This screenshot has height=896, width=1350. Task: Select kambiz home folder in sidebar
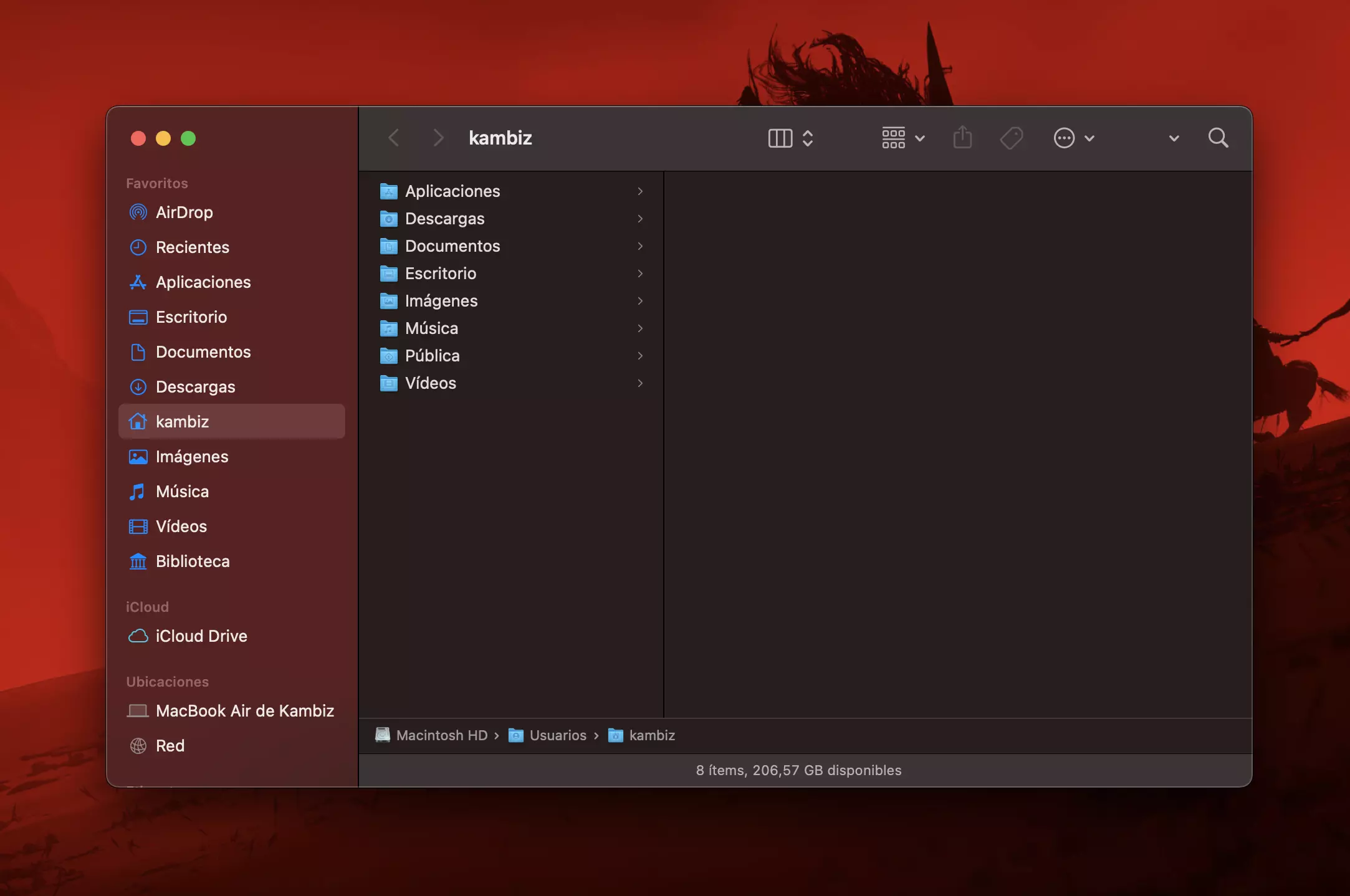231,422
